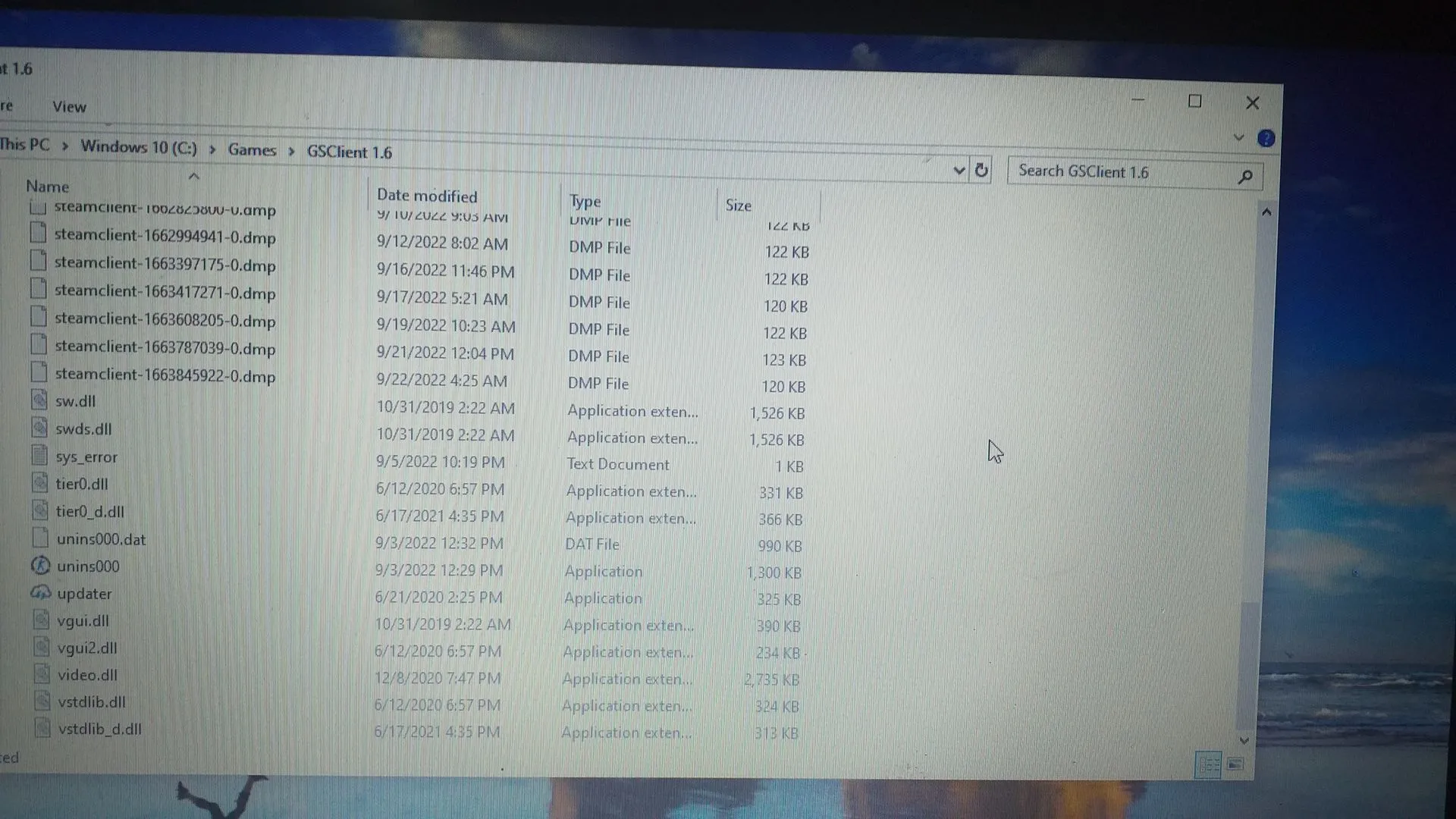Open the address bar history dropdown

(x=959, y=171)
